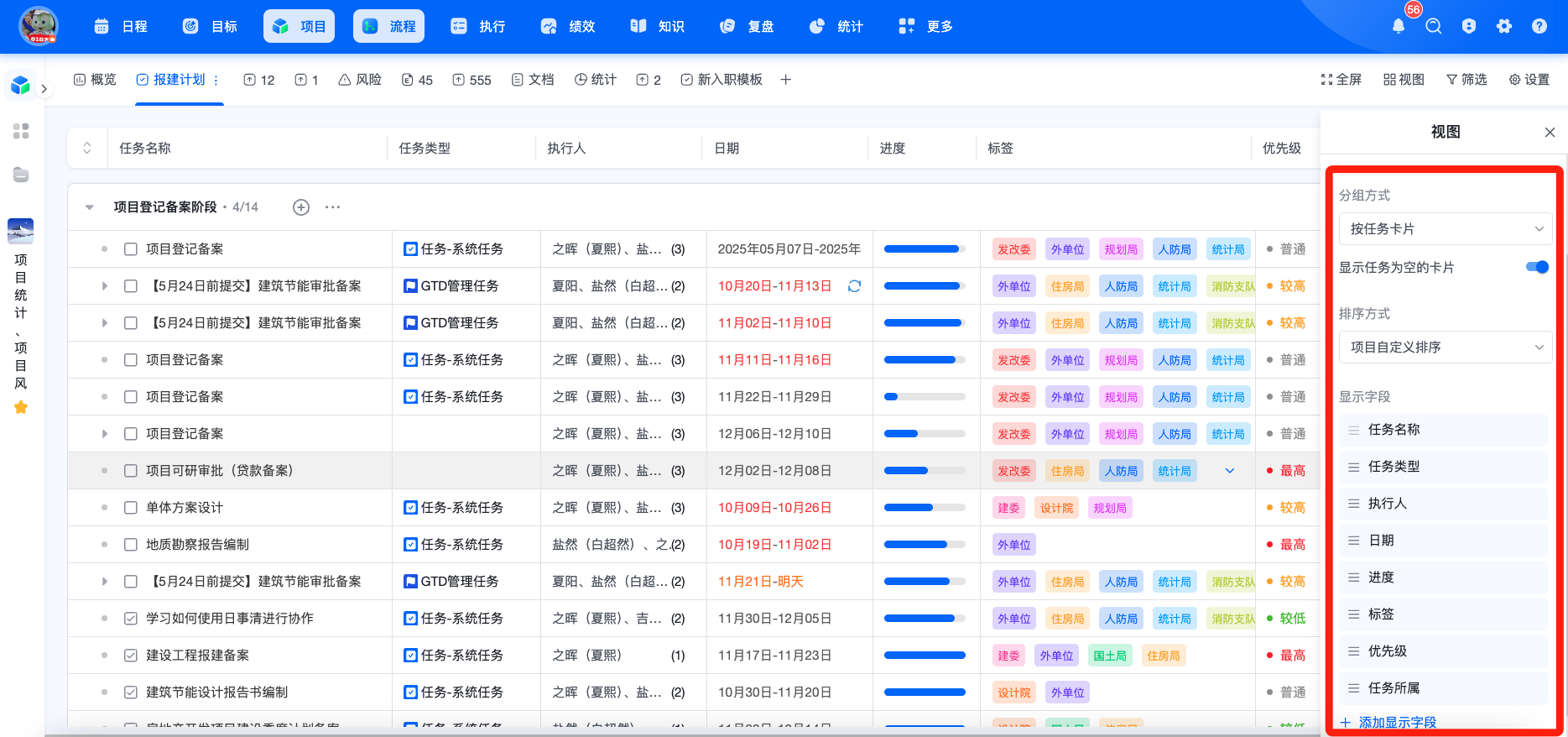Click drag handle of 执行人 field
The height and width of the screenshot is (737, 1568).
click(1353, 504)
